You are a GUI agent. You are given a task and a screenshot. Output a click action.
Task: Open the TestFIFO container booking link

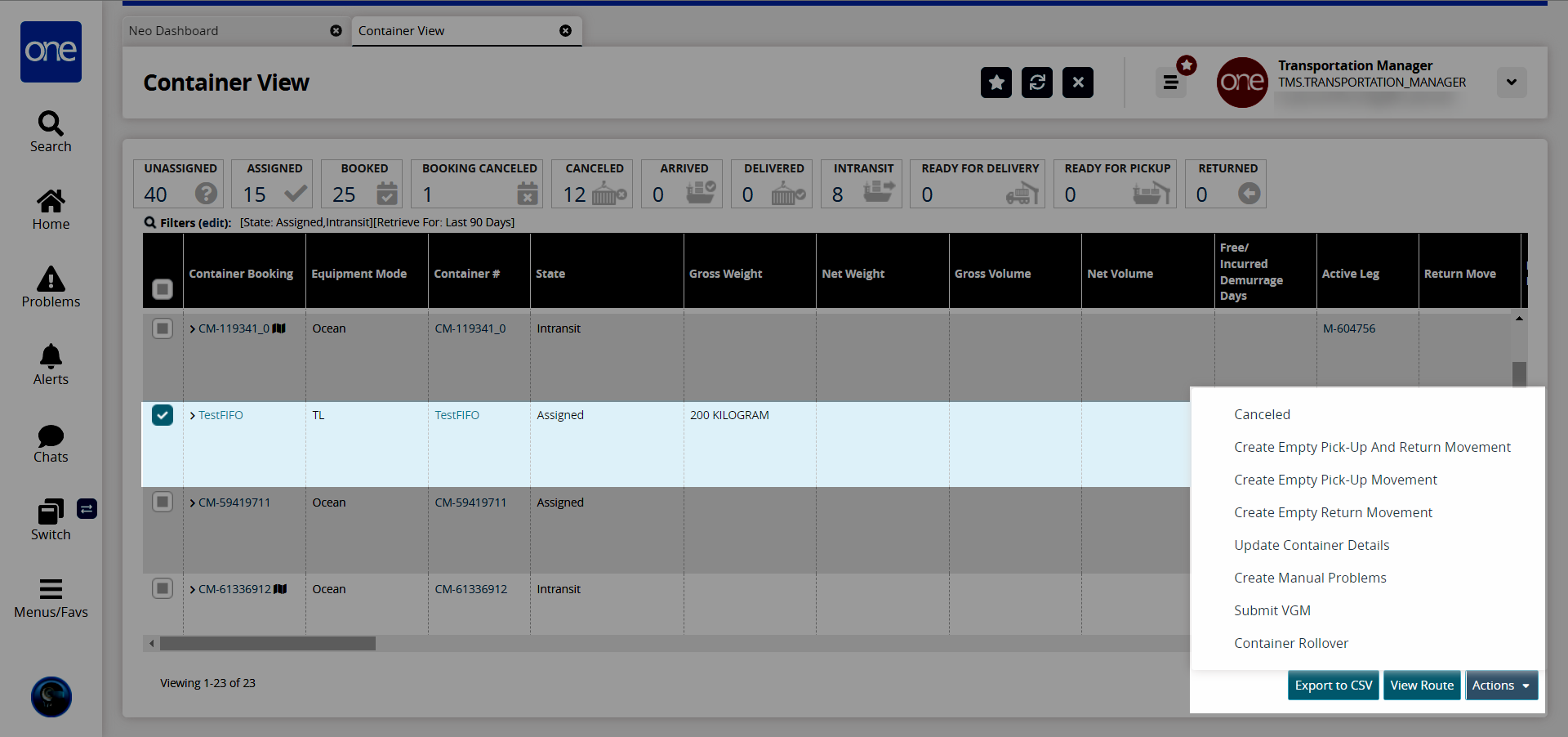[x=220, y=415]
